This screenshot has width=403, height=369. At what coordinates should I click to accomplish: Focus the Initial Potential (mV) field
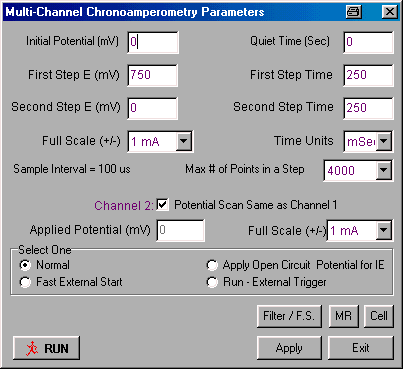tap(153, 42)
